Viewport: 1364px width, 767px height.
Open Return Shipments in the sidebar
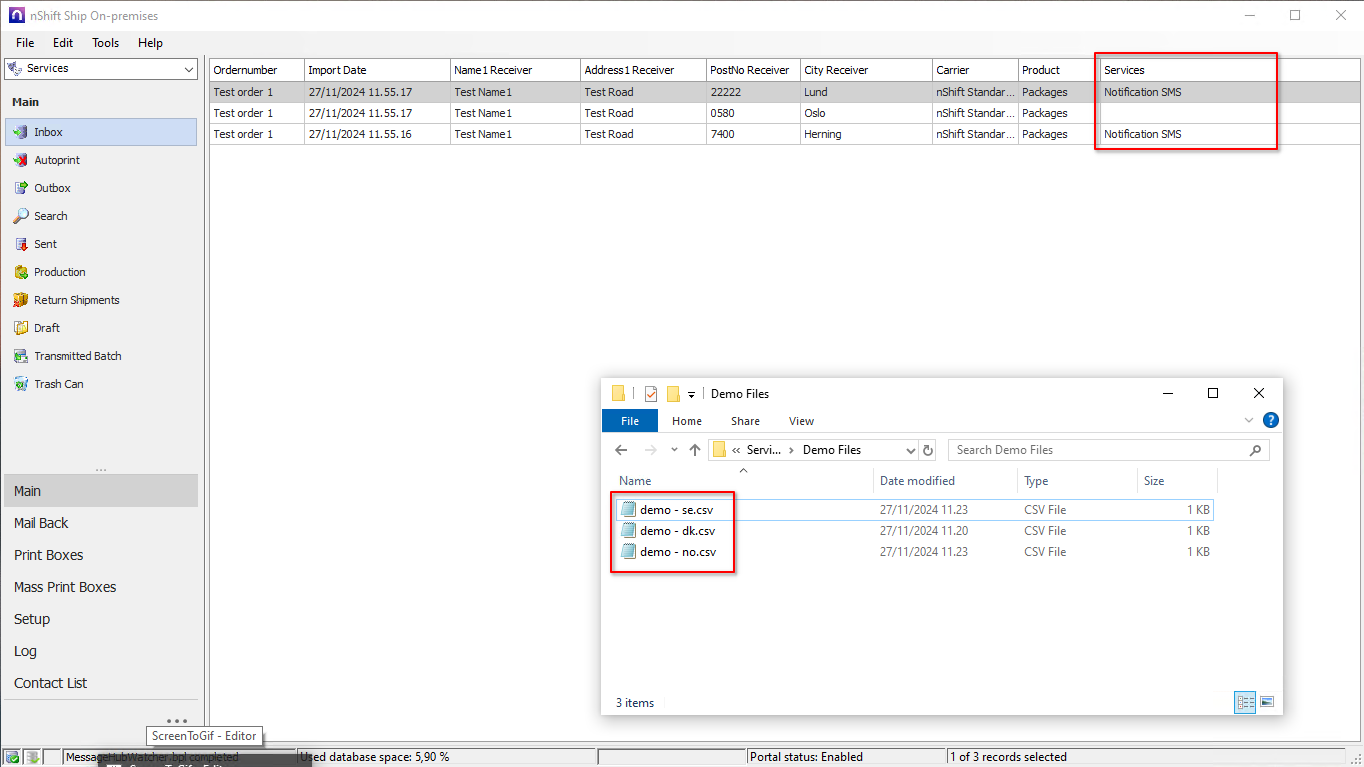click(76, 300)
